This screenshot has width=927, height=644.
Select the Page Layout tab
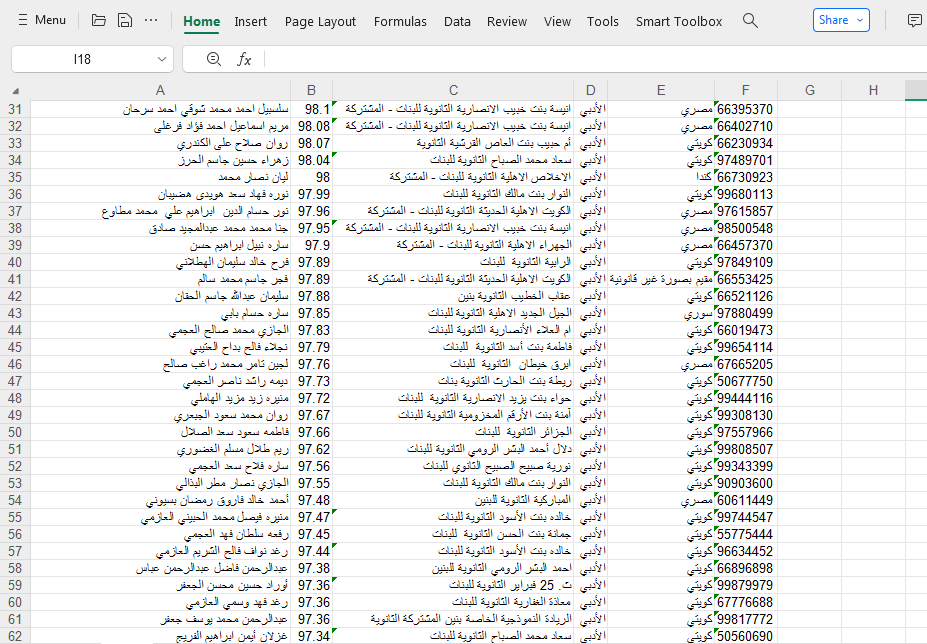point(320,21)
